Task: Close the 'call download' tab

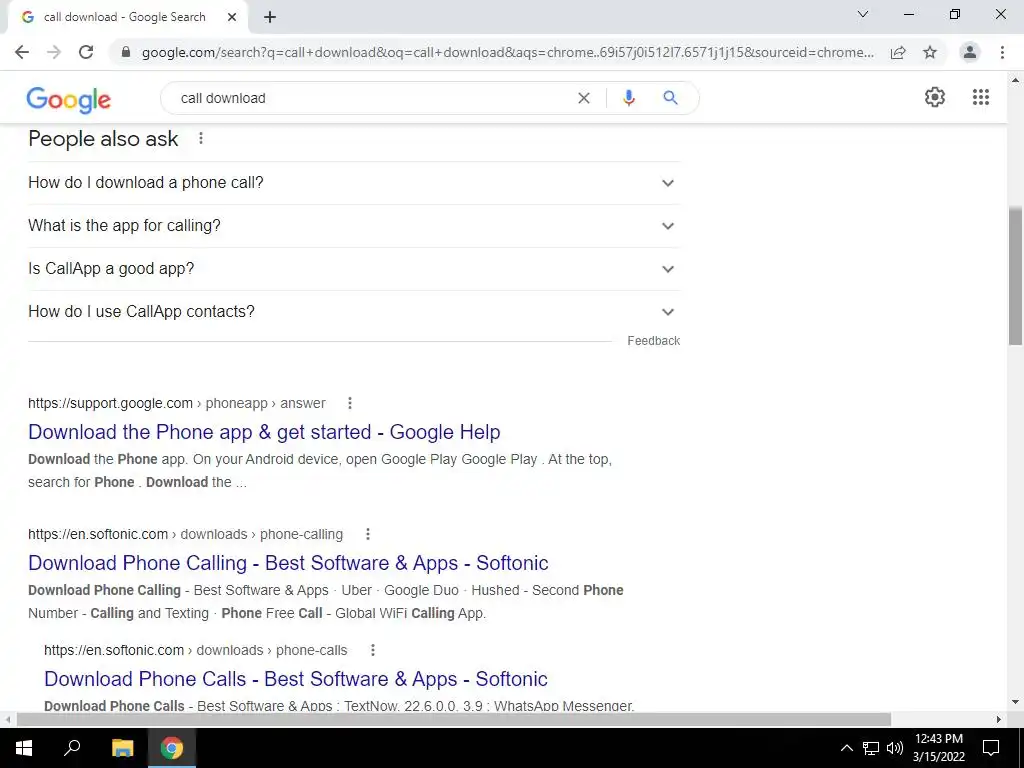Action: (x=232, y=17)
